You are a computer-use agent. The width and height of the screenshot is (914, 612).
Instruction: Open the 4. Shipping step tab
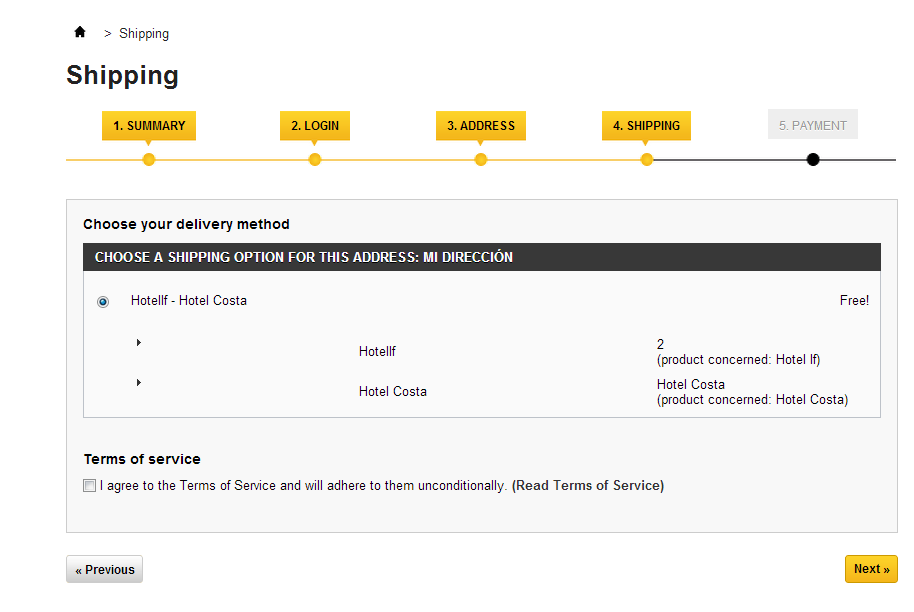(x=646, y=126)
